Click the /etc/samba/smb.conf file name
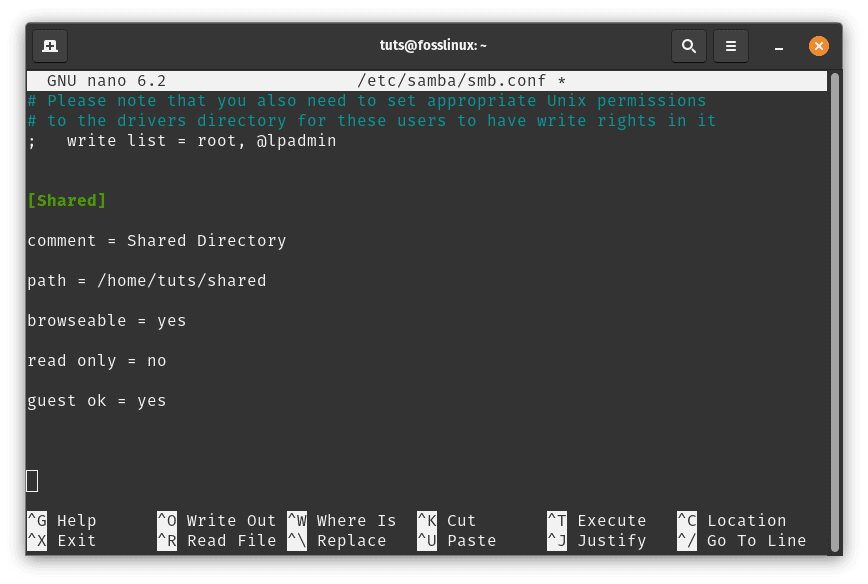Viewport: 868px width, 584px height. [452, 81]
